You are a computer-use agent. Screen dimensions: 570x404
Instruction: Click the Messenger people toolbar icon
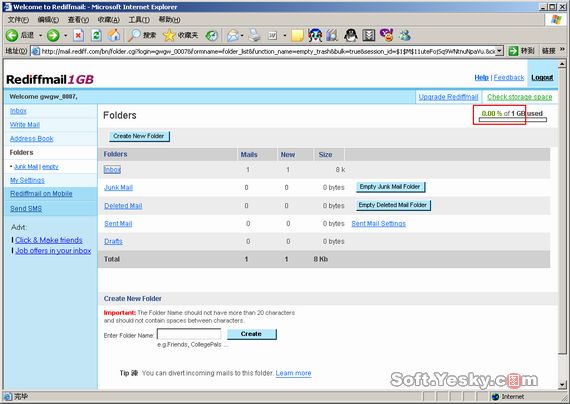coord(405,35)
